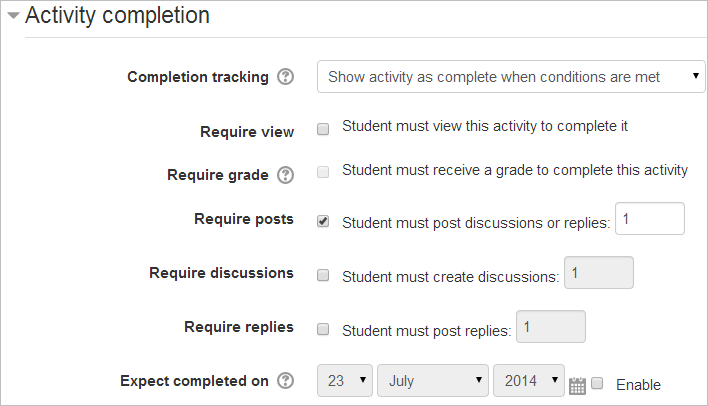Enable the Require discussions checkbox
This screenshot has width=708, height=406.
323,275
